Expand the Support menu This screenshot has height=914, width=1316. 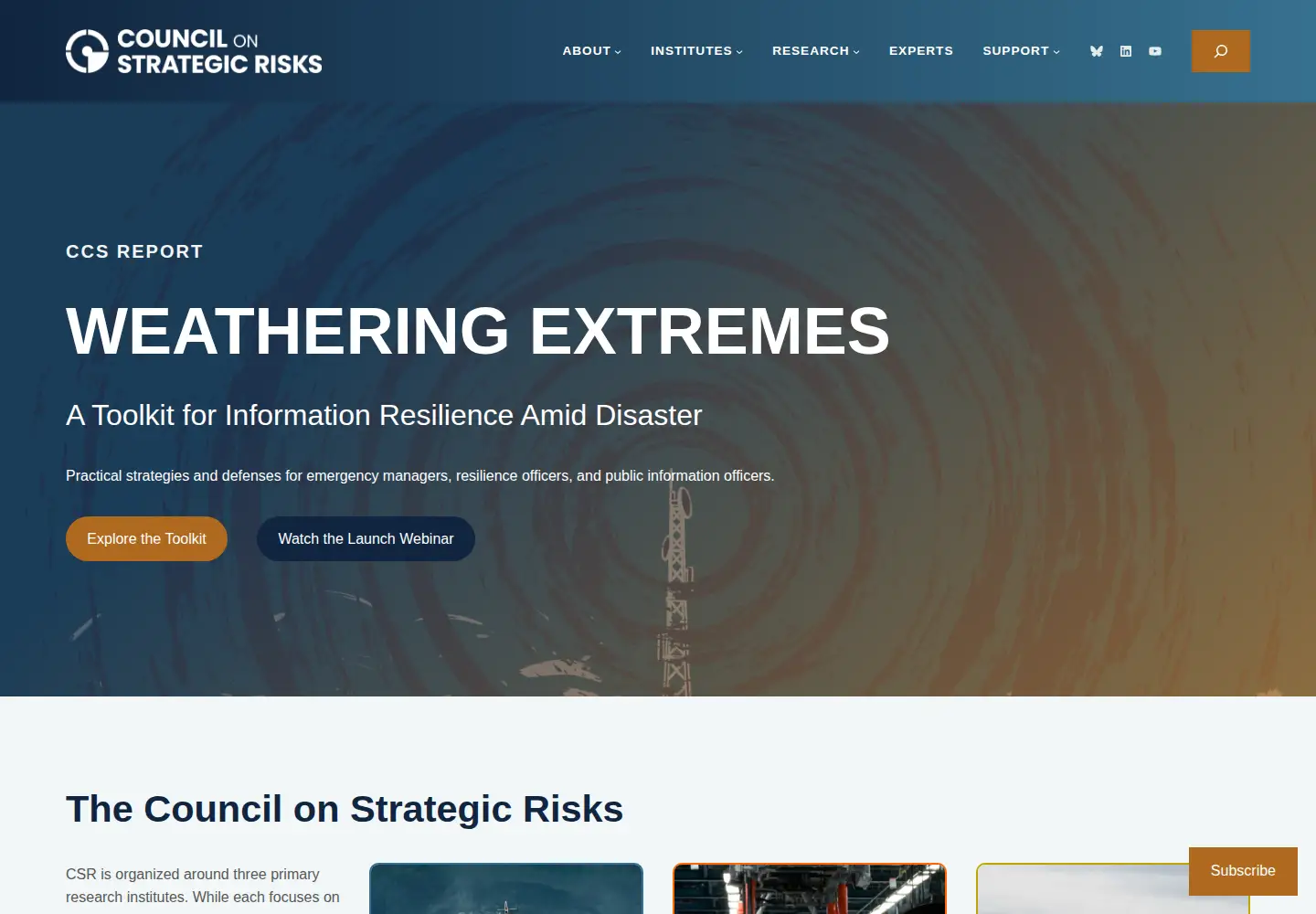pos(1021,51)
